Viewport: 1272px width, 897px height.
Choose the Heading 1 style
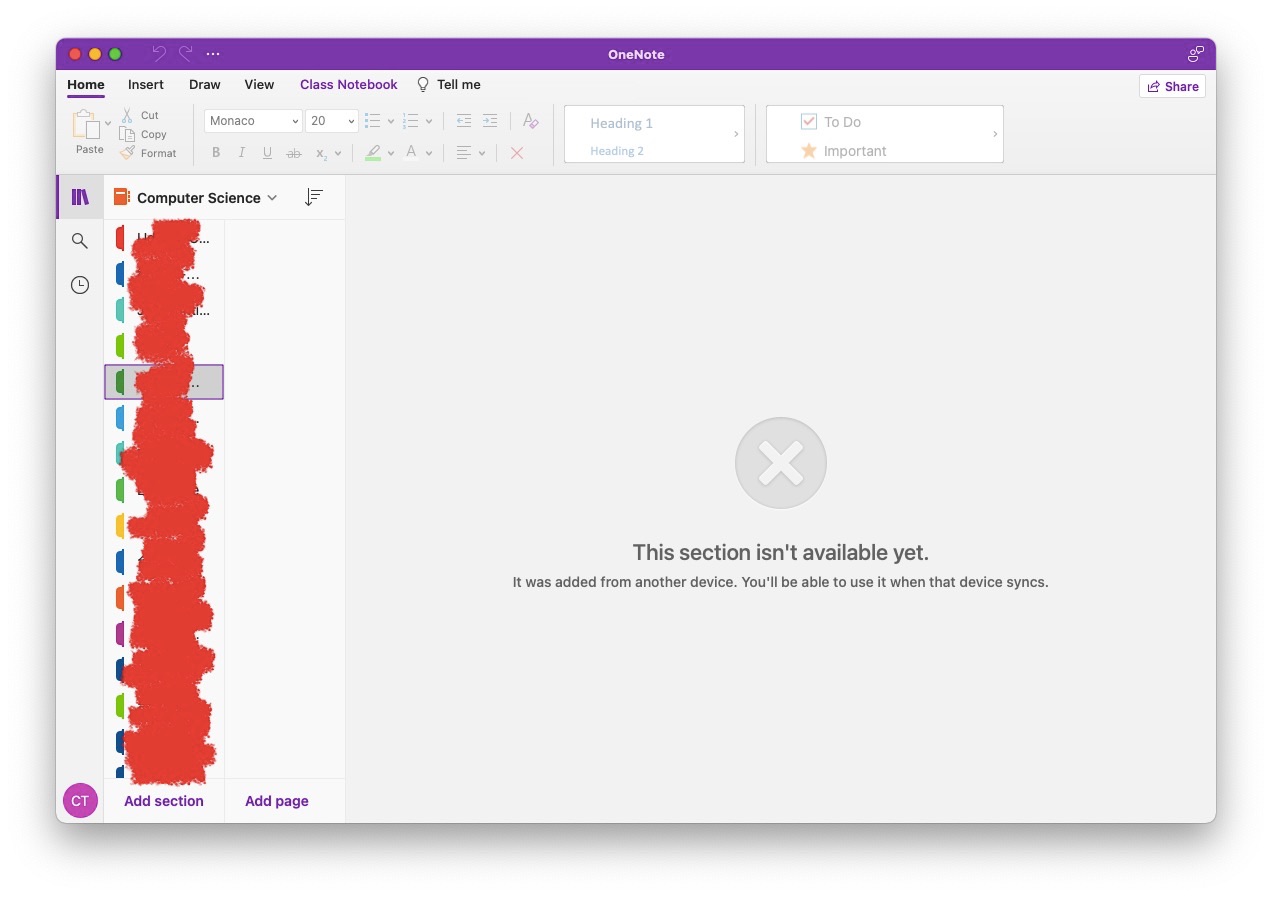[x=621, y=123]
